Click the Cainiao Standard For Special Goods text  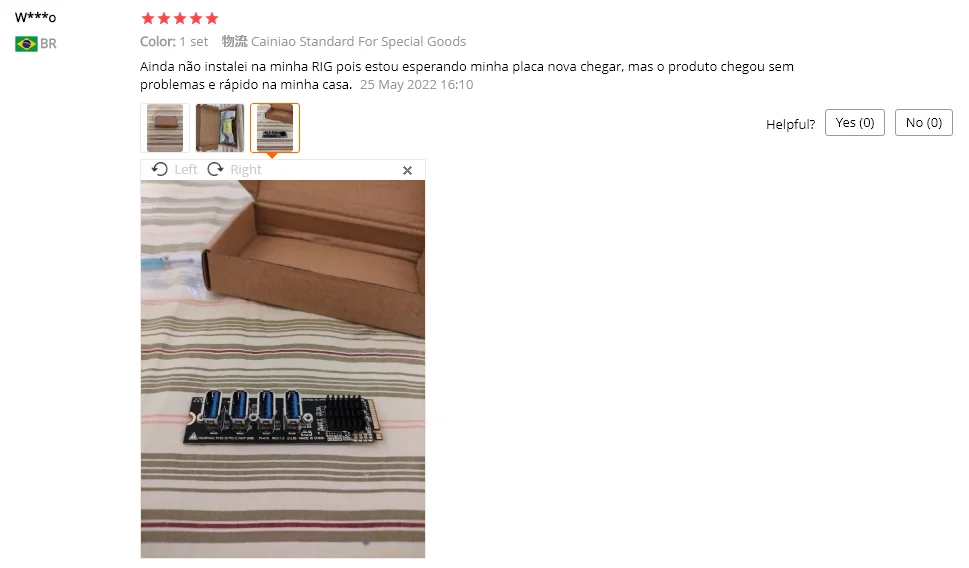358,41
